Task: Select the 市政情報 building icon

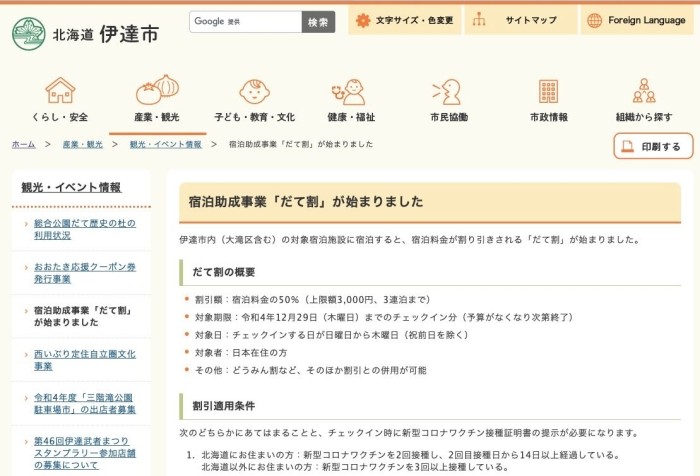Action: 548,91
